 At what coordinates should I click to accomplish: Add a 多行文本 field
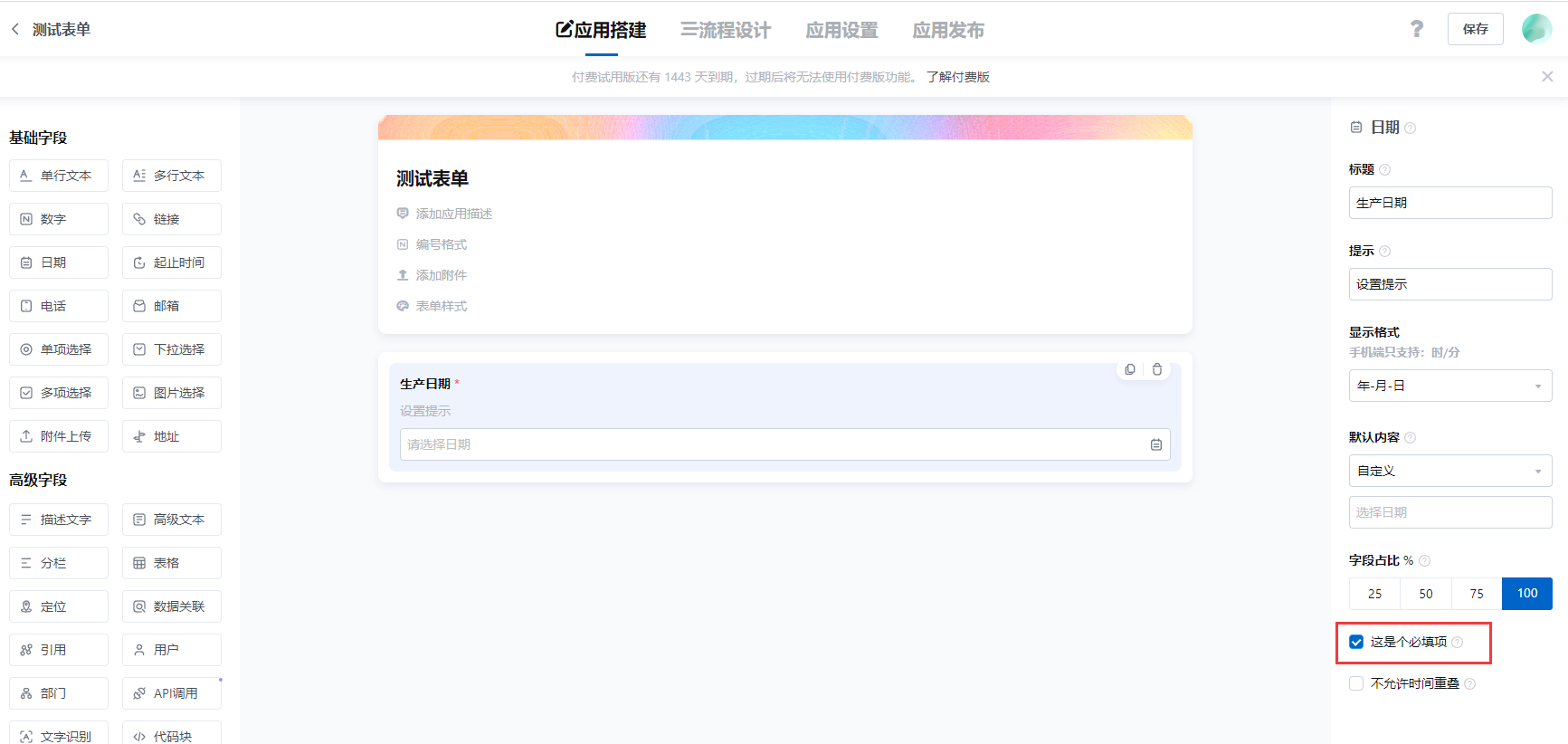(x=172, y=176)
